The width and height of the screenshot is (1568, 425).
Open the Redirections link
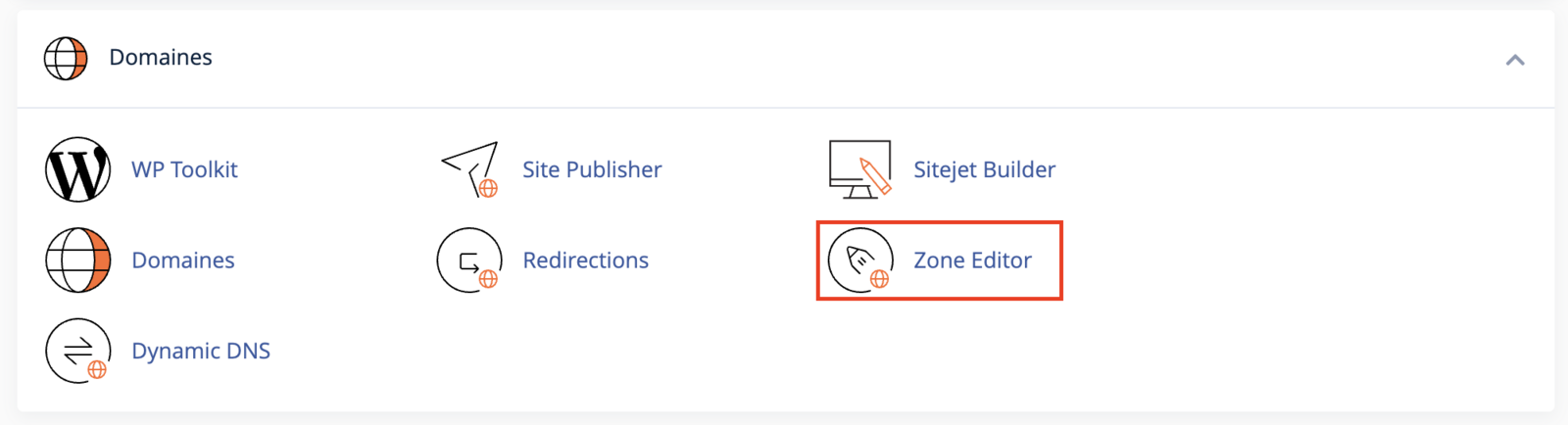pos(585,260)
